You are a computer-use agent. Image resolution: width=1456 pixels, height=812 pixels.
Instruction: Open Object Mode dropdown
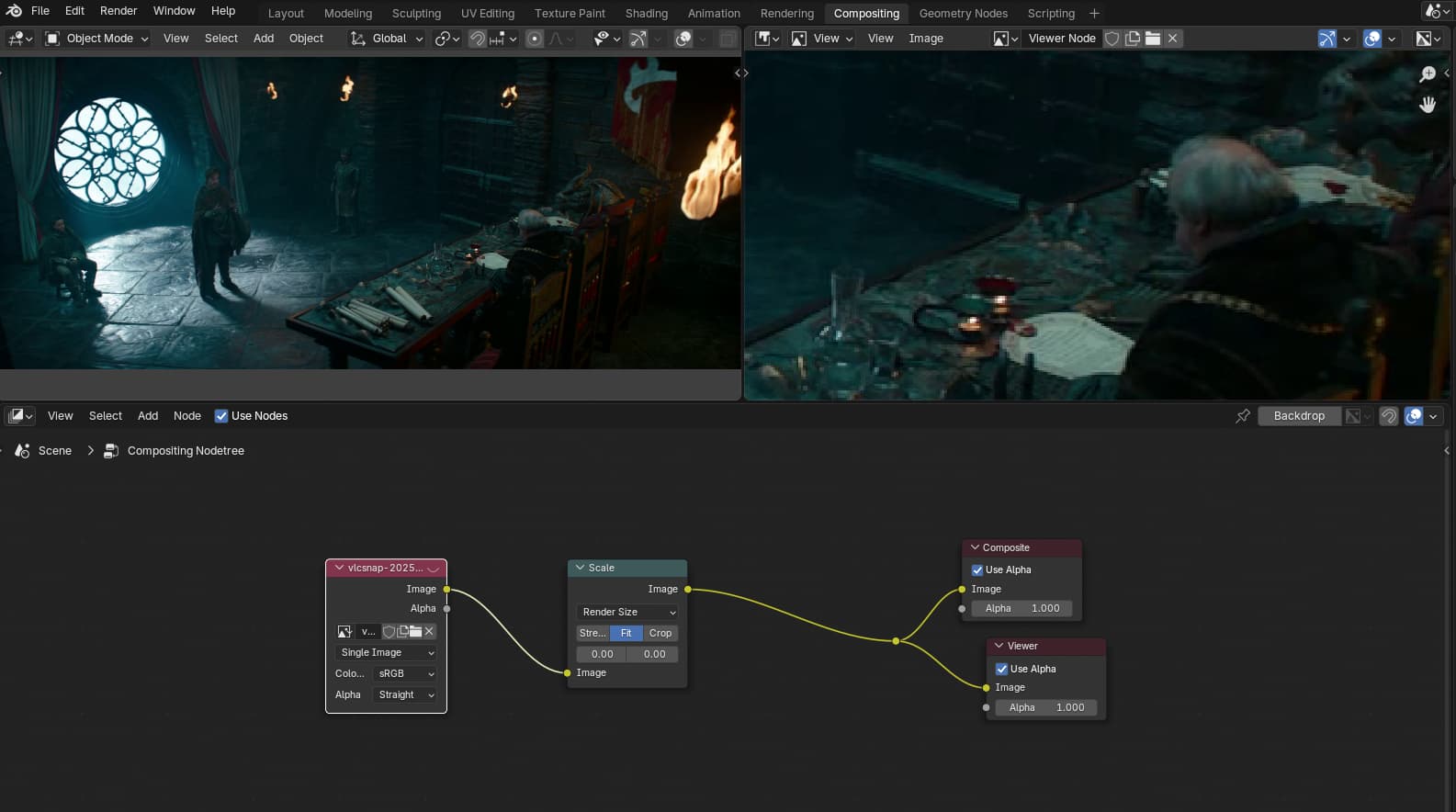(96, 39)
